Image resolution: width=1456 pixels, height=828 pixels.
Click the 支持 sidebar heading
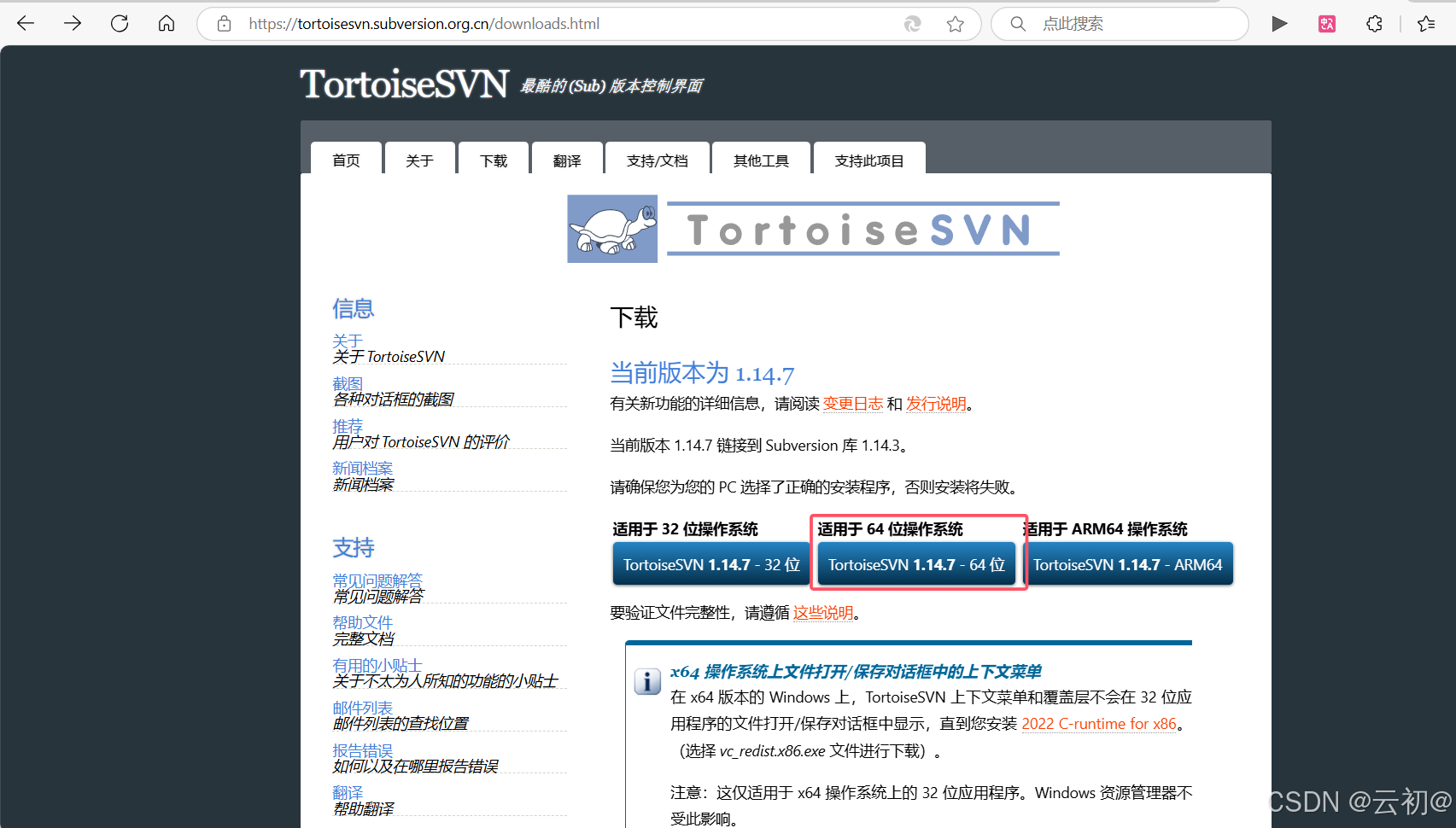tap(354, 547)
